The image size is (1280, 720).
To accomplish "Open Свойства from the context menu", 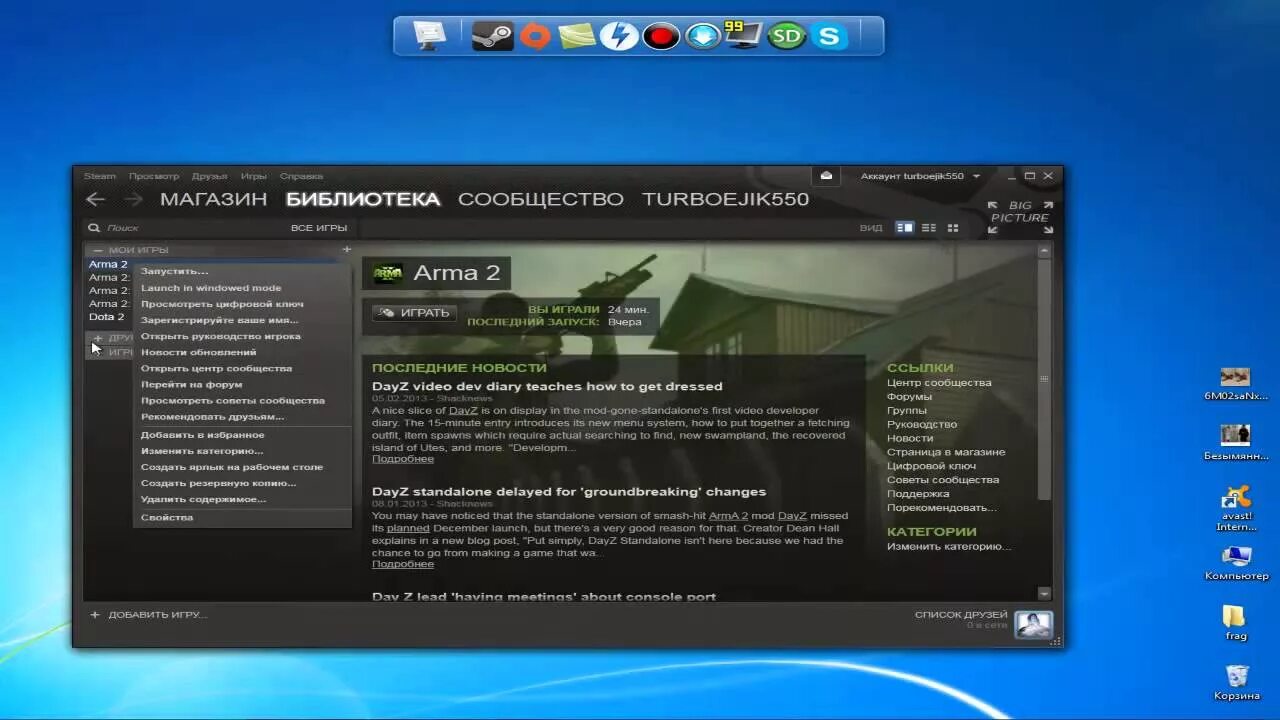I will [x=243, y=517].
